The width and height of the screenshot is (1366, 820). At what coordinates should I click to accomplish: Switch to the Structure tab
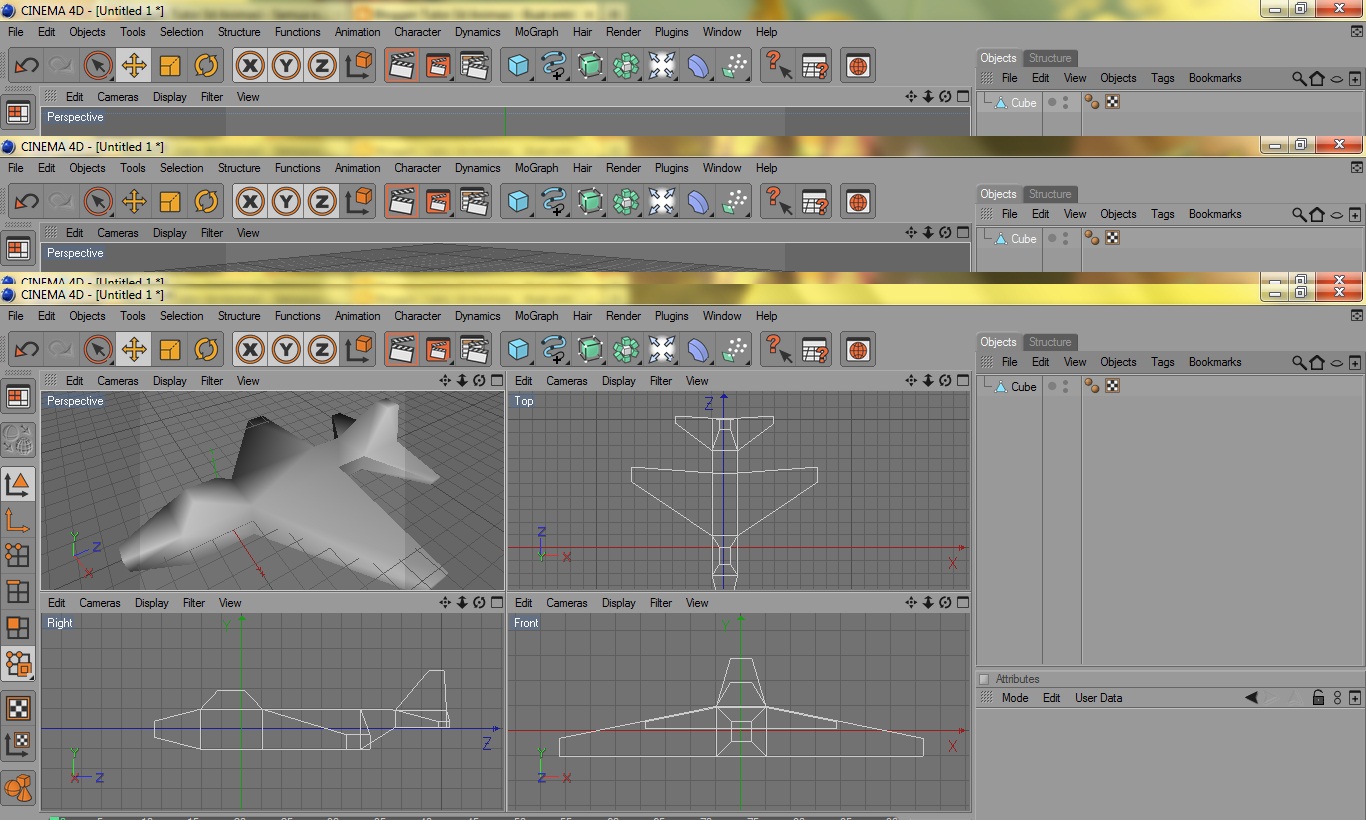point(1050,341)
